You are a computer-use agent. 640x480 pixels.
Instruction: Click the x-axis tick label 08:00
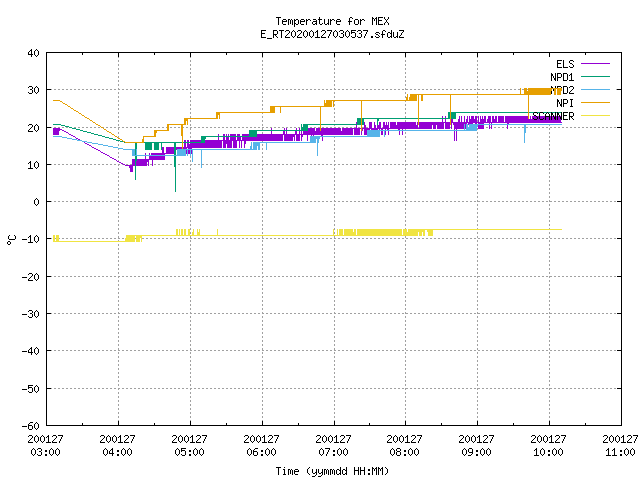point(404,452)
